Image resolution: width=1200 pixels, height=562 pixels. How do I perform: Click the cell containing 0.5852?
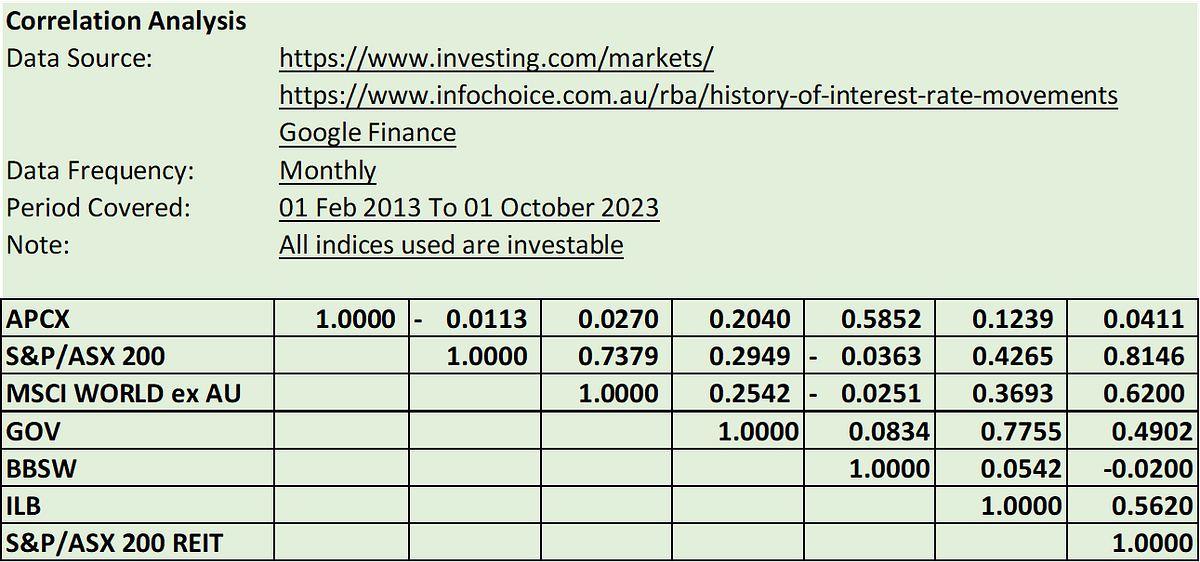click(x=870, y=320)
